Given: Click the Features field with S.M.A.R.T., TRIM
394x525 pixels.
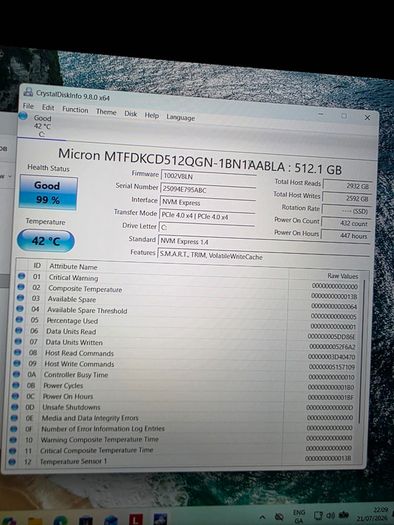Looking at the screenshot, I should [x=263, y=256].
